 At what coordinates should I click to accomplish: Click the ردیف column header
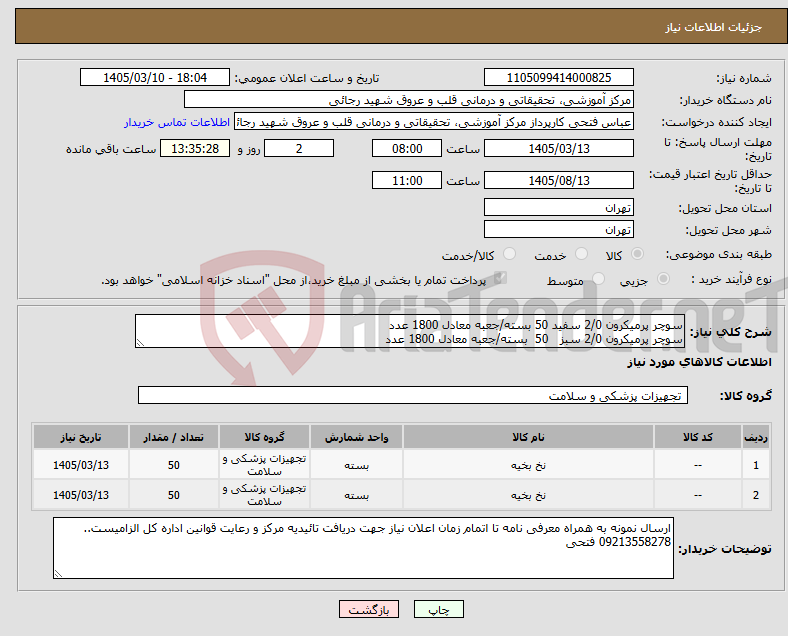(755, 437)
